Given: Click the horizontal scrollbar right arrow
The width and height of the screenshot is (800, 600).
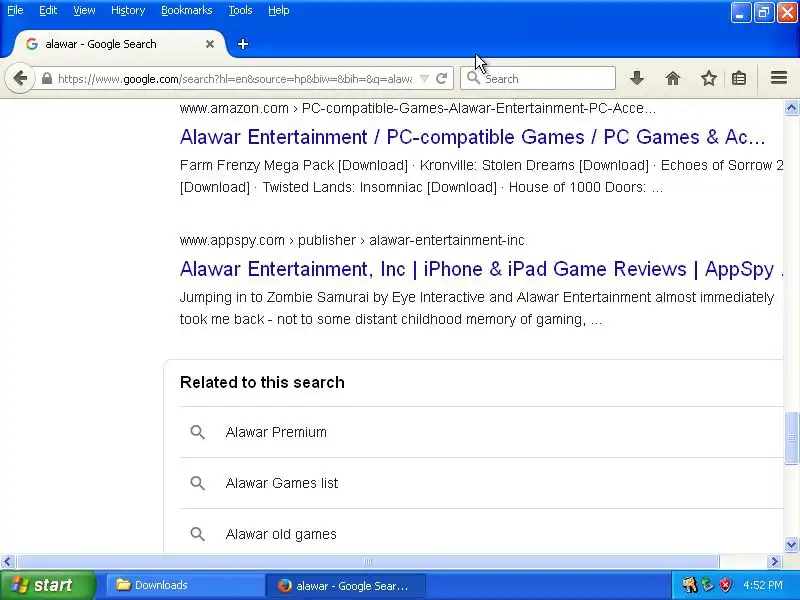Looking at the screenshot, I should 774,562.
